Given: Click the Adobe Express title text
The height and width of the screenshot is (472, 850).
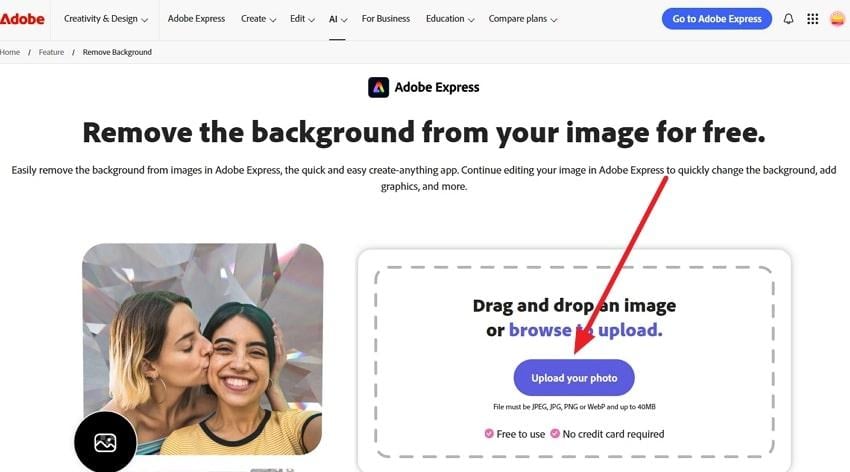Looking at the screenshot, I should click(437, 87).
